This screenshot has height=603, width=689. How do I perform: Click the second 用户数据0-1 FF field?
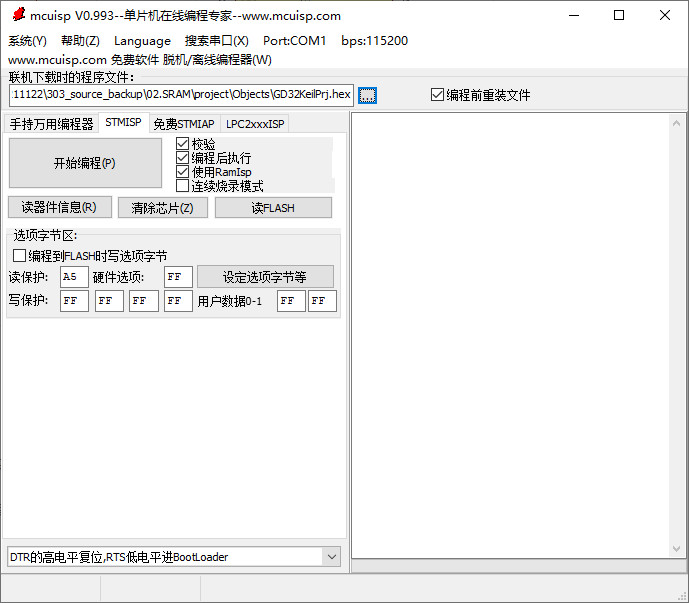coord(322,301)
